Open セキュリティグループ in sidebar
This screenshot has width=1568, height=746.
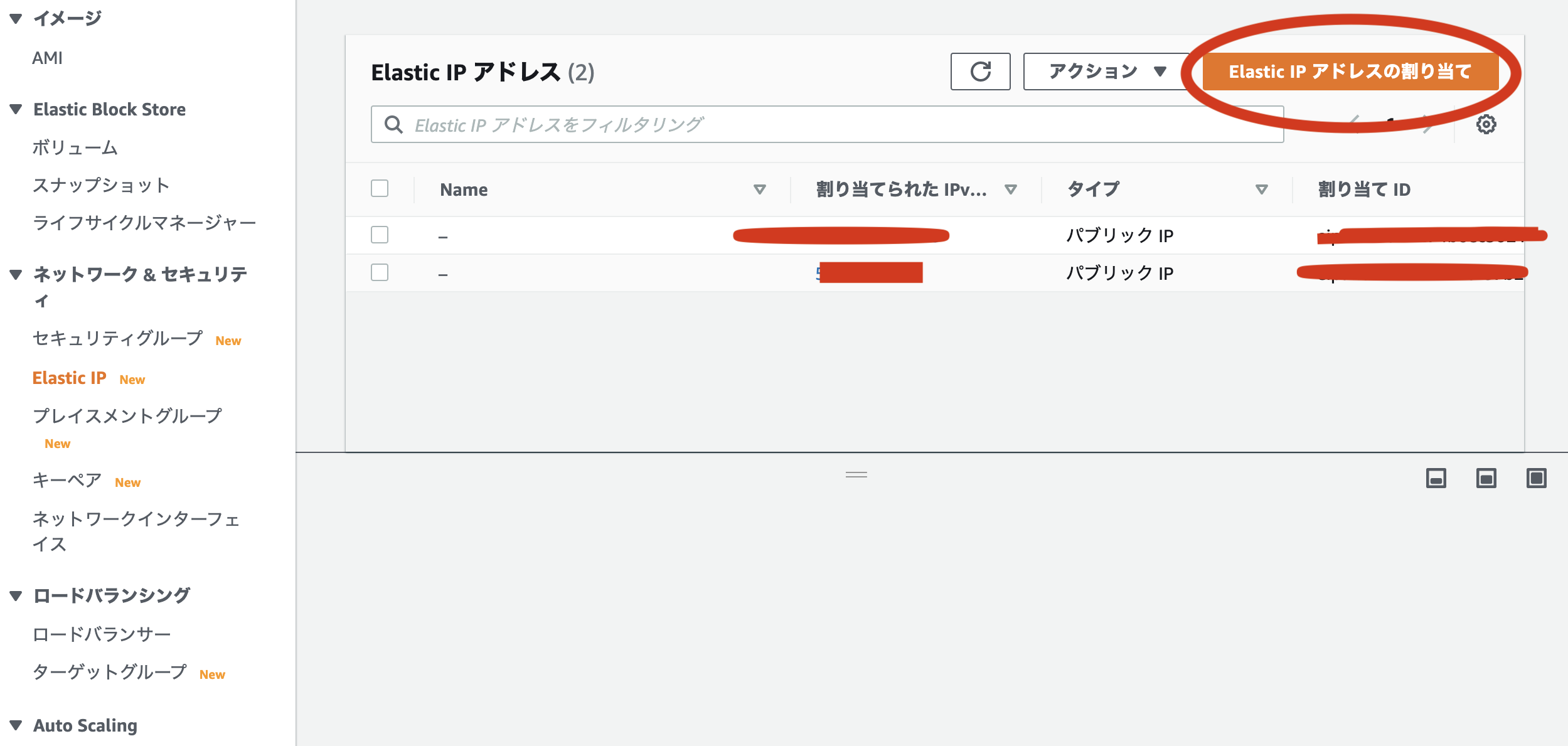click(x=118, y=338)
